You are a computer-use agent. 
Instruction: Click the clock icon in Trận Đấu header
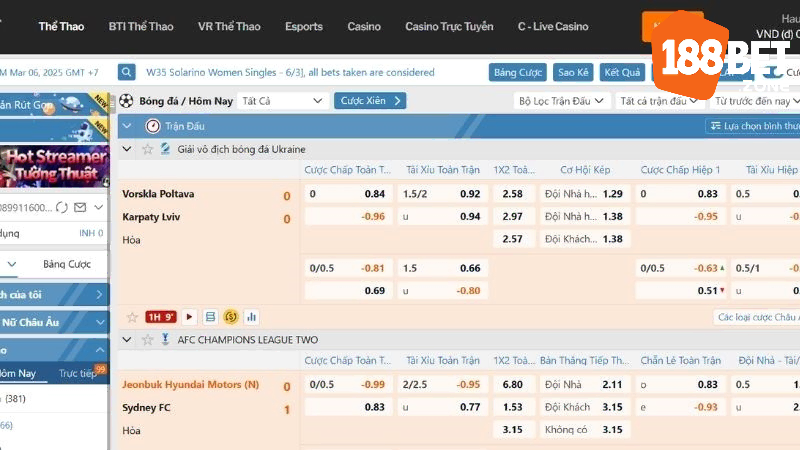[x=153, y=126]
